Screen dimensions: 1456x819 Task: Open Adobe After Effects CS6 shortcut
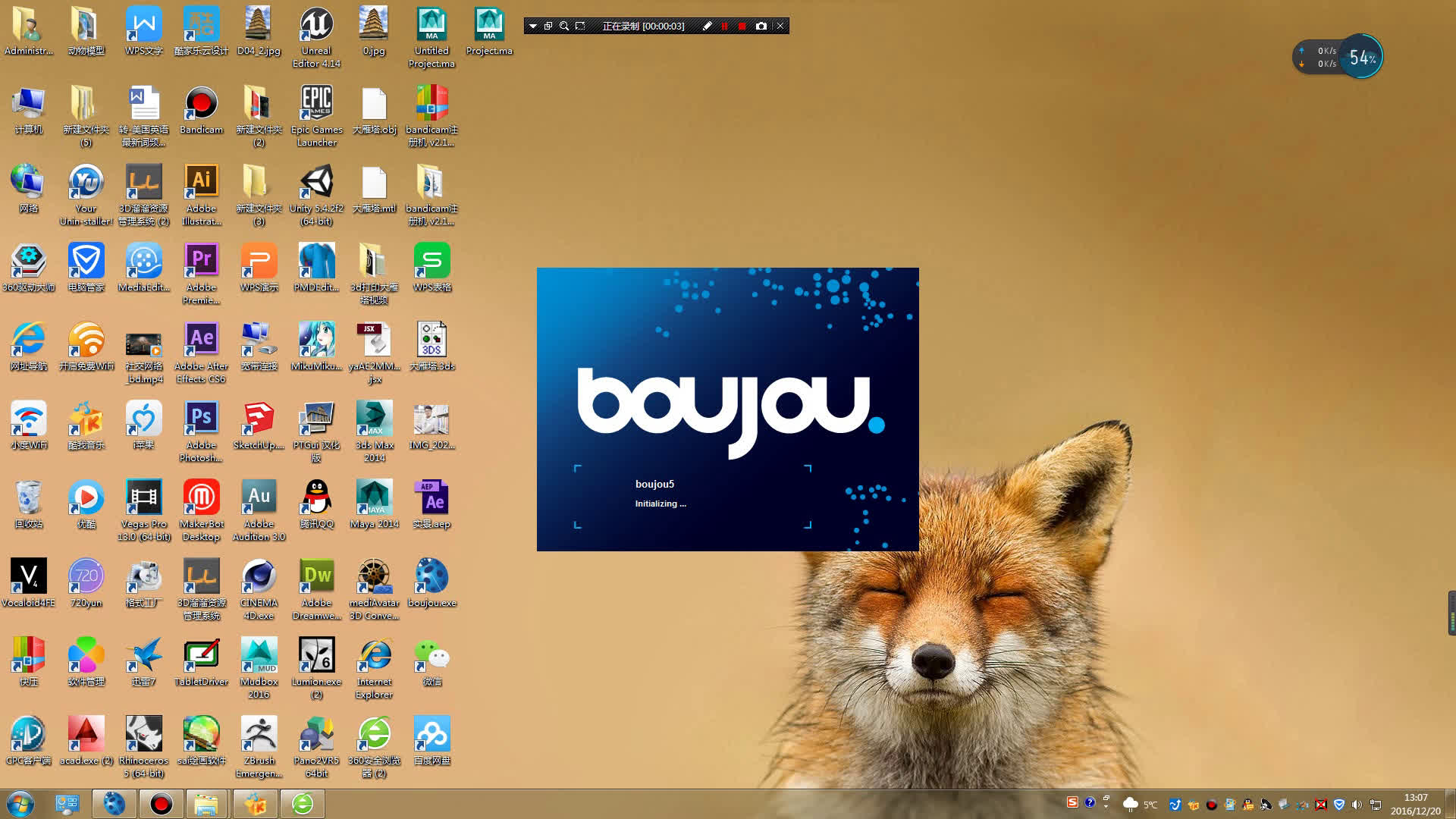[201, 353]
